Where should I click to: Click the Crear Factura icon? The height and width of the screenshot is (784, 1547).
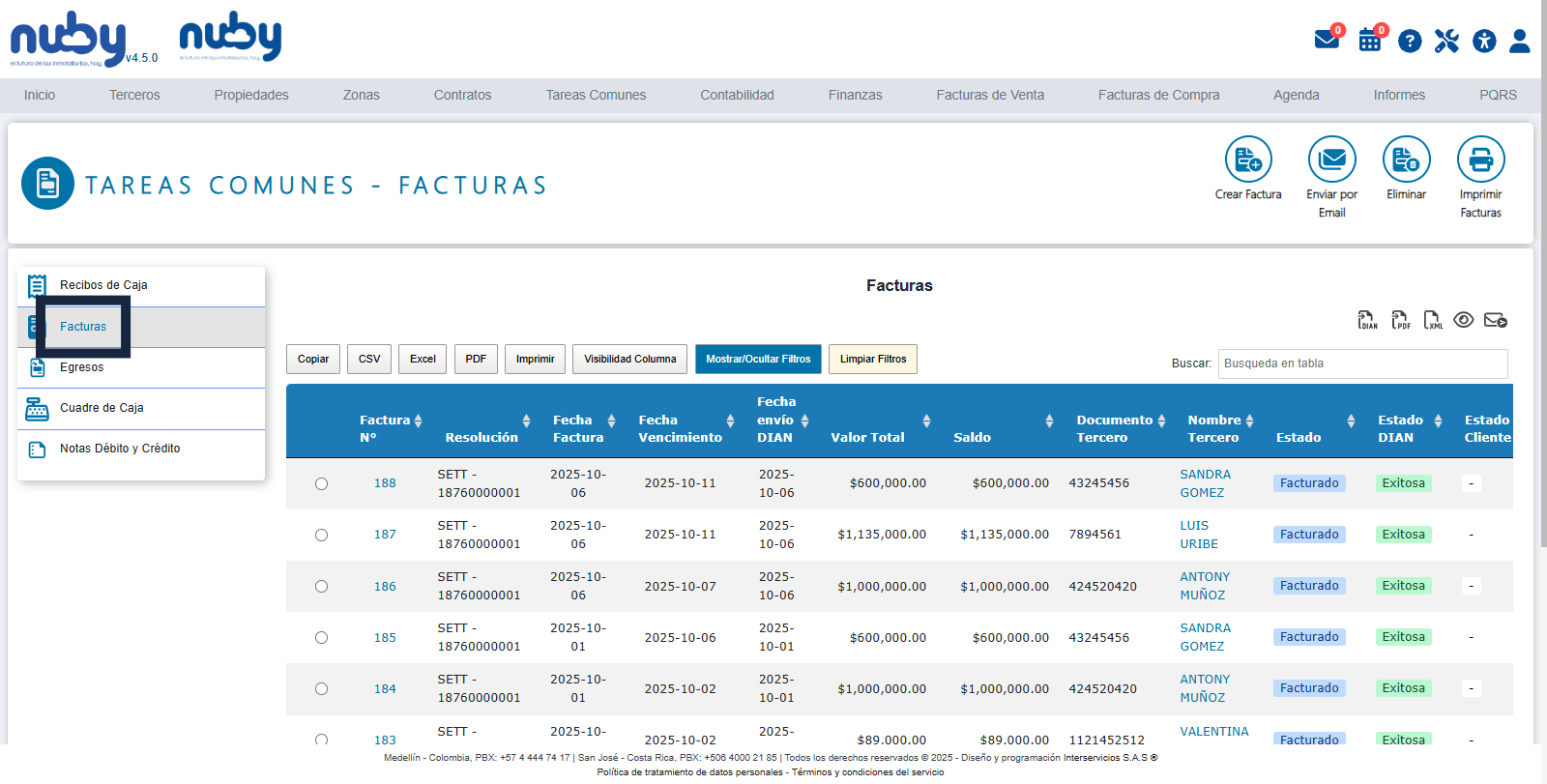[1248, 160]
